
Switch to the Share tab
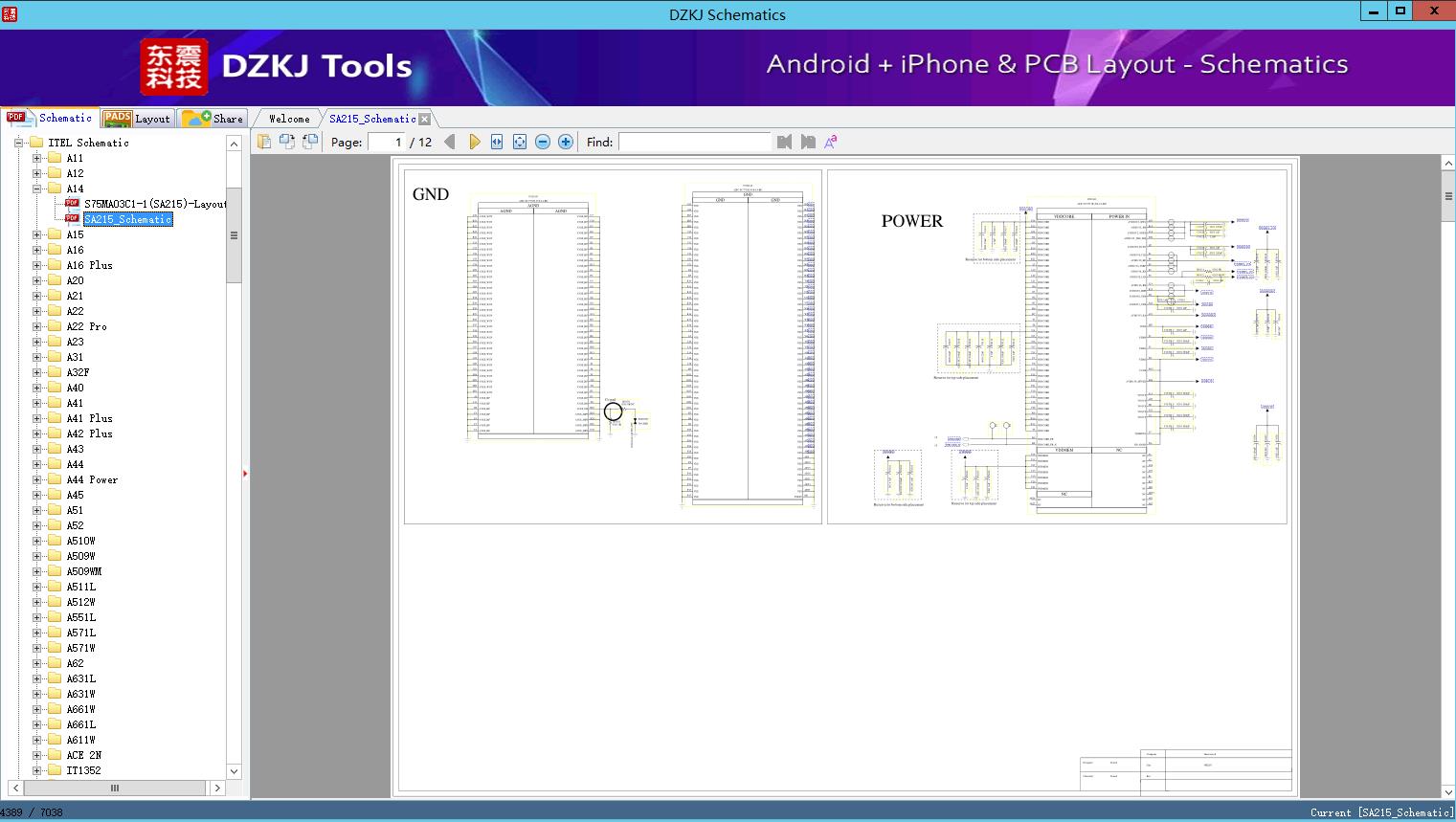(x=213, y=119)
